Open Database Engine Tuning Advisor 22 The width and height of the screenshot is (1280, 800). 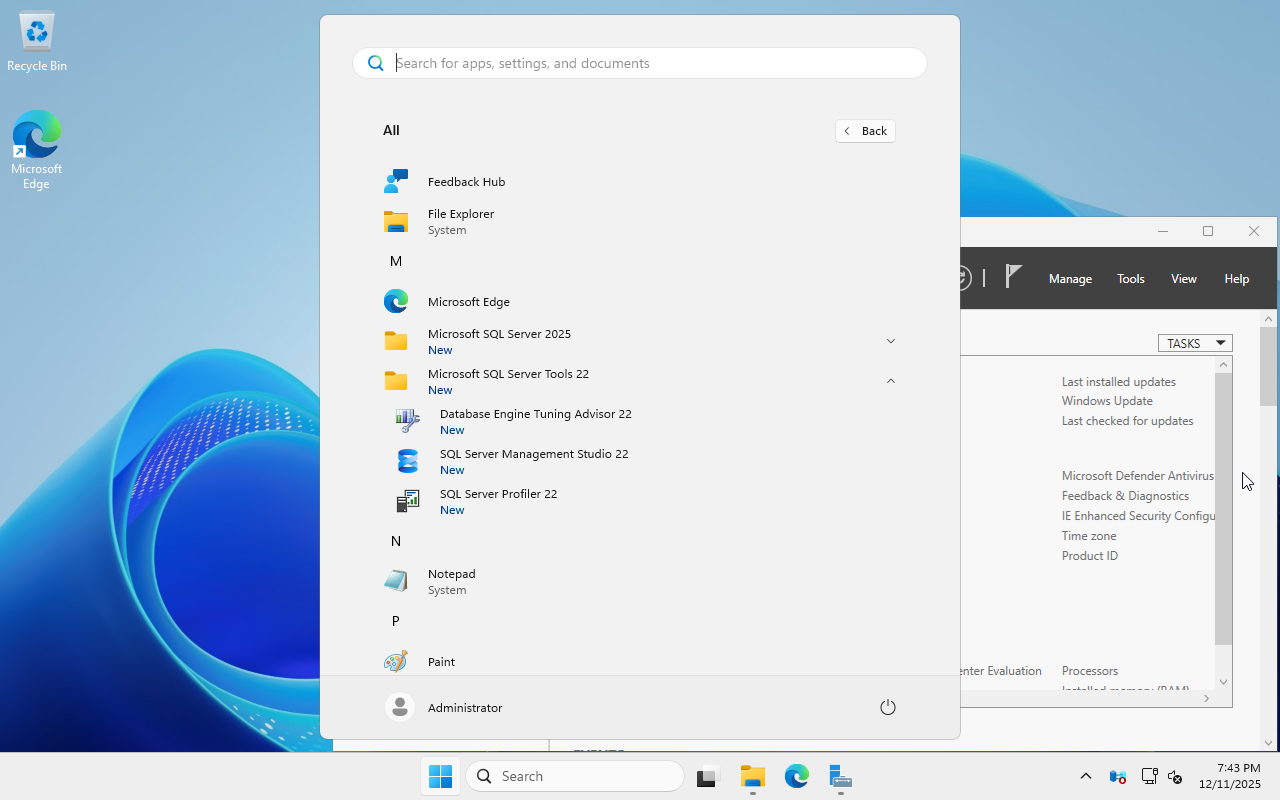(x=536, y=421)
